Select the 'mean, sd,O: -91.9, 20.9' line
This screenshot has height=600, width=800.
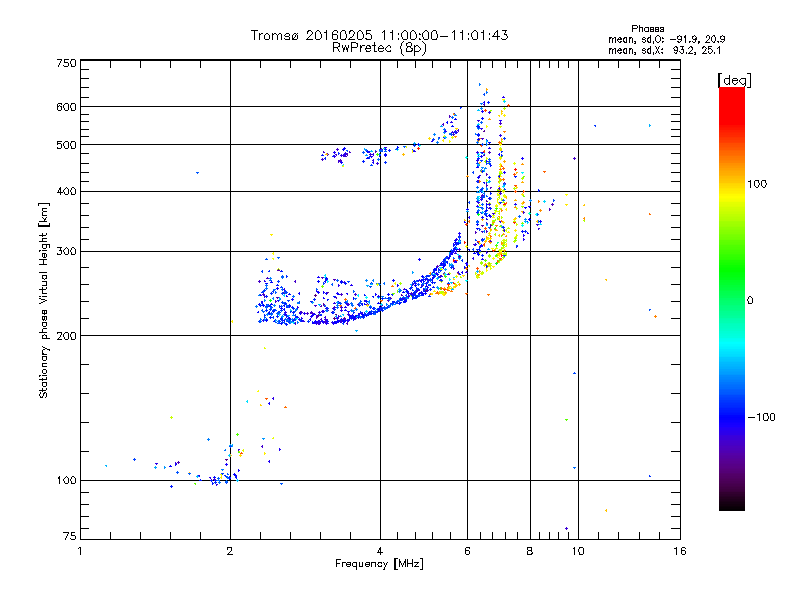tap(666, 39)
